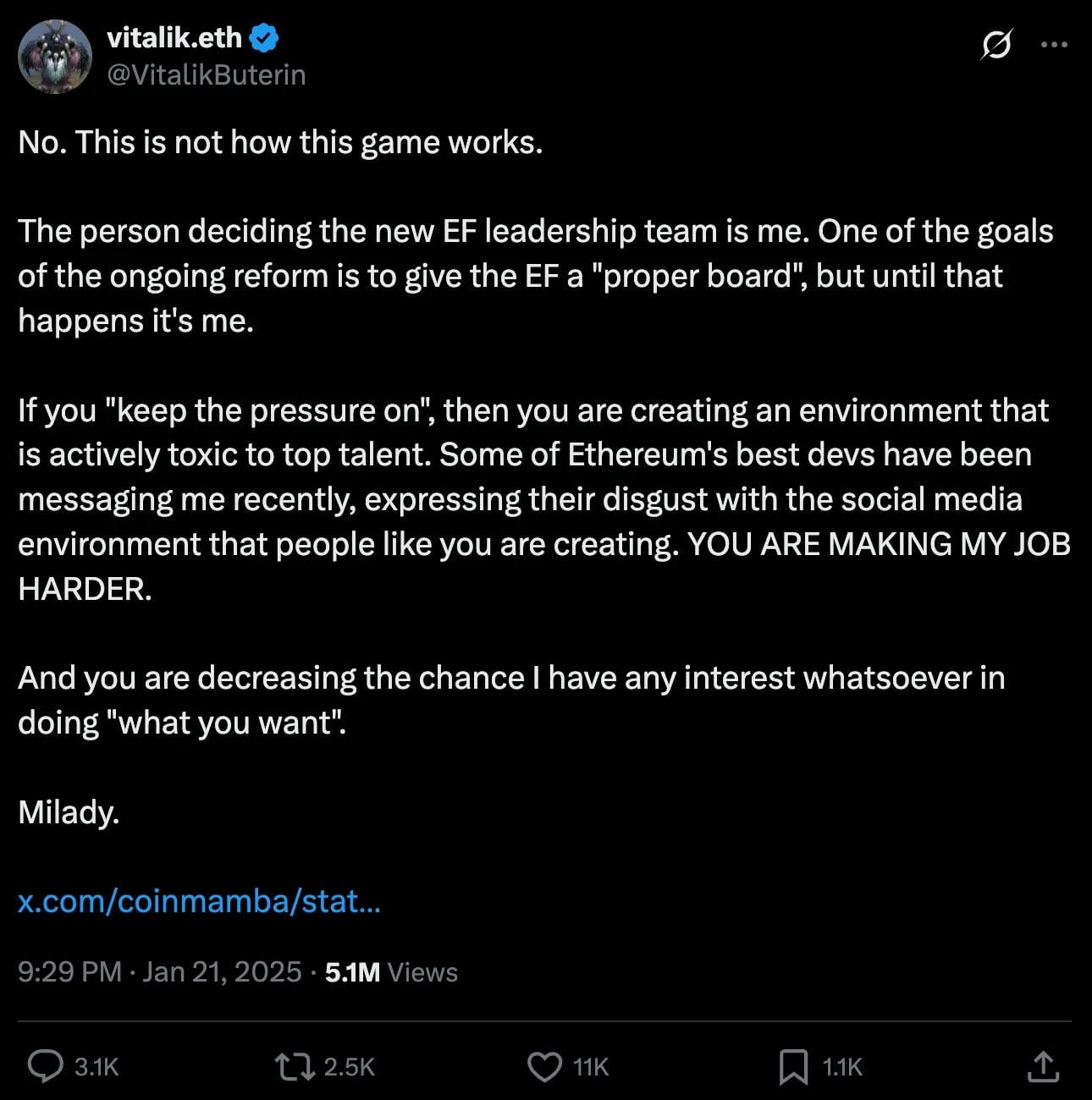
Task: Like the post with the heart icon
Action: tap(544, 1067)
